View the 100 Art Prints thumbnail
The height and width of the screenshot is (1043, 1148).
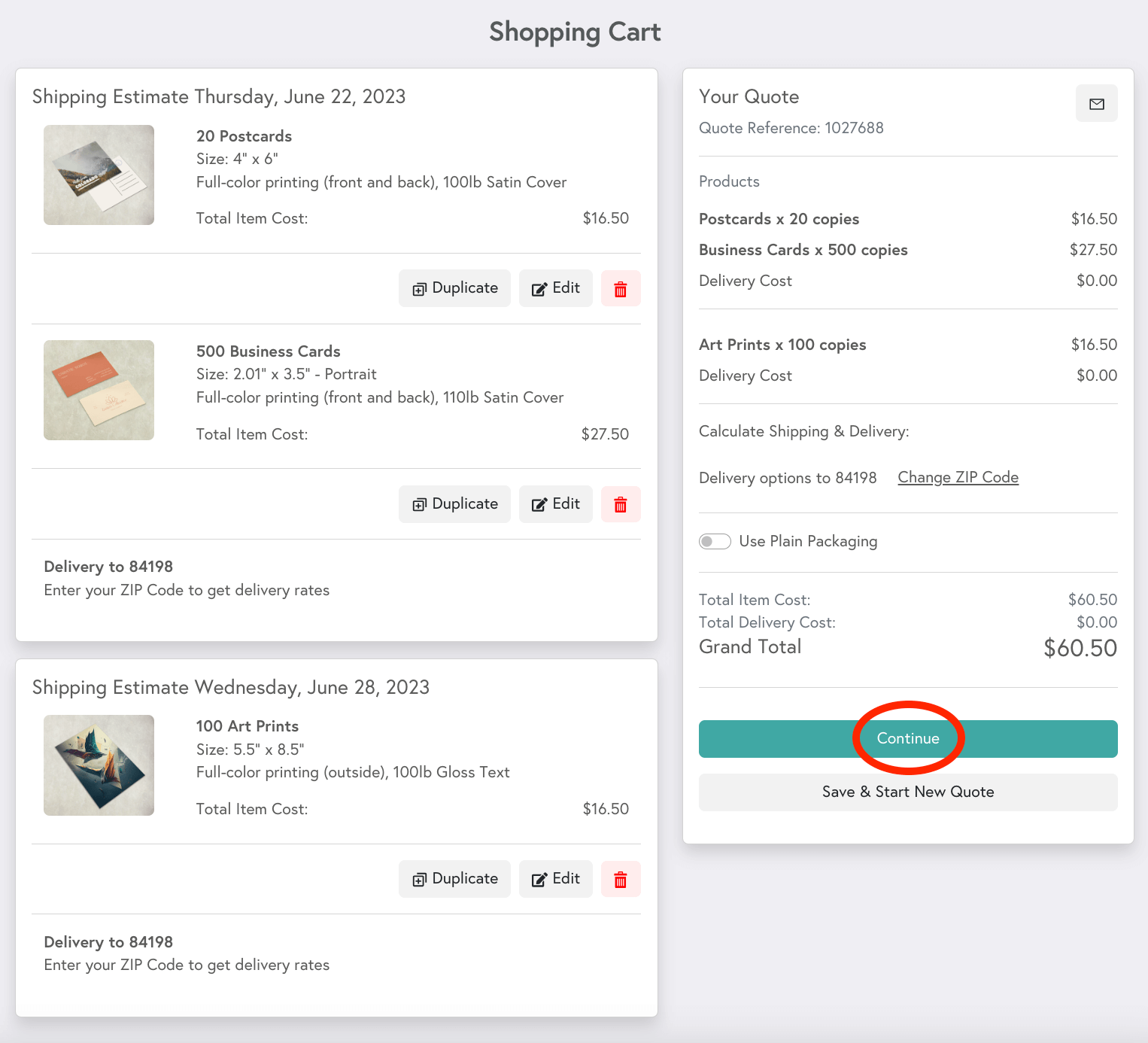(x=99, y=765)
